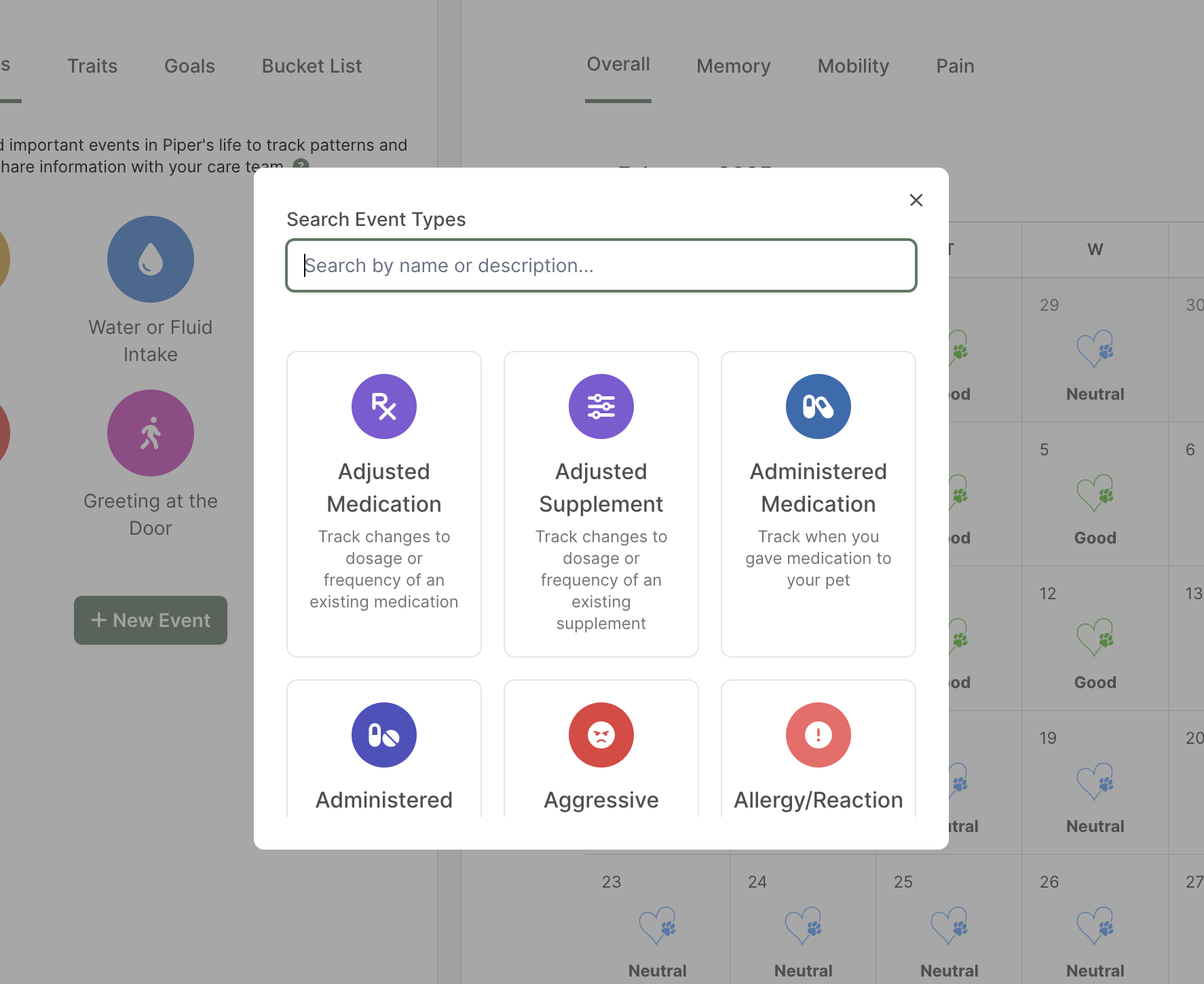This screenshot has height=984, width=1204.
Task: Click the Water or Fluid Intake droplet icon
Action: 151,259
